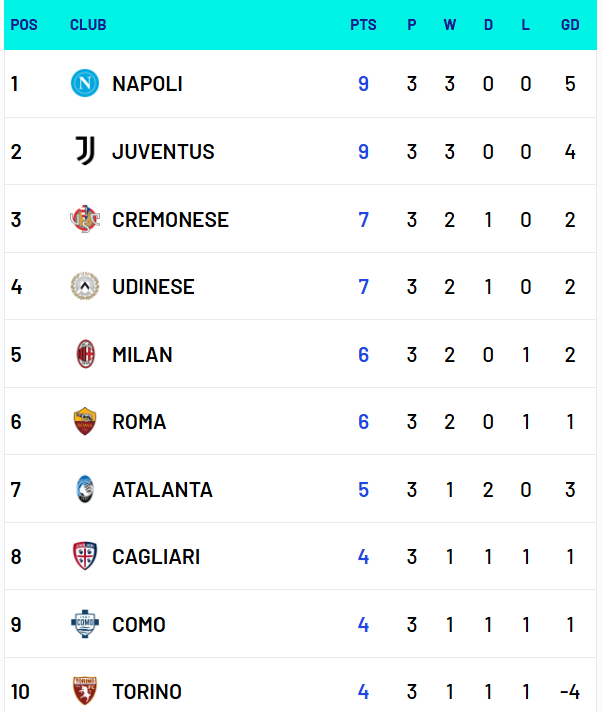This screenshot has height=712, width=603.
Task: Click the TORINO club name
Action: pos(147,692)
